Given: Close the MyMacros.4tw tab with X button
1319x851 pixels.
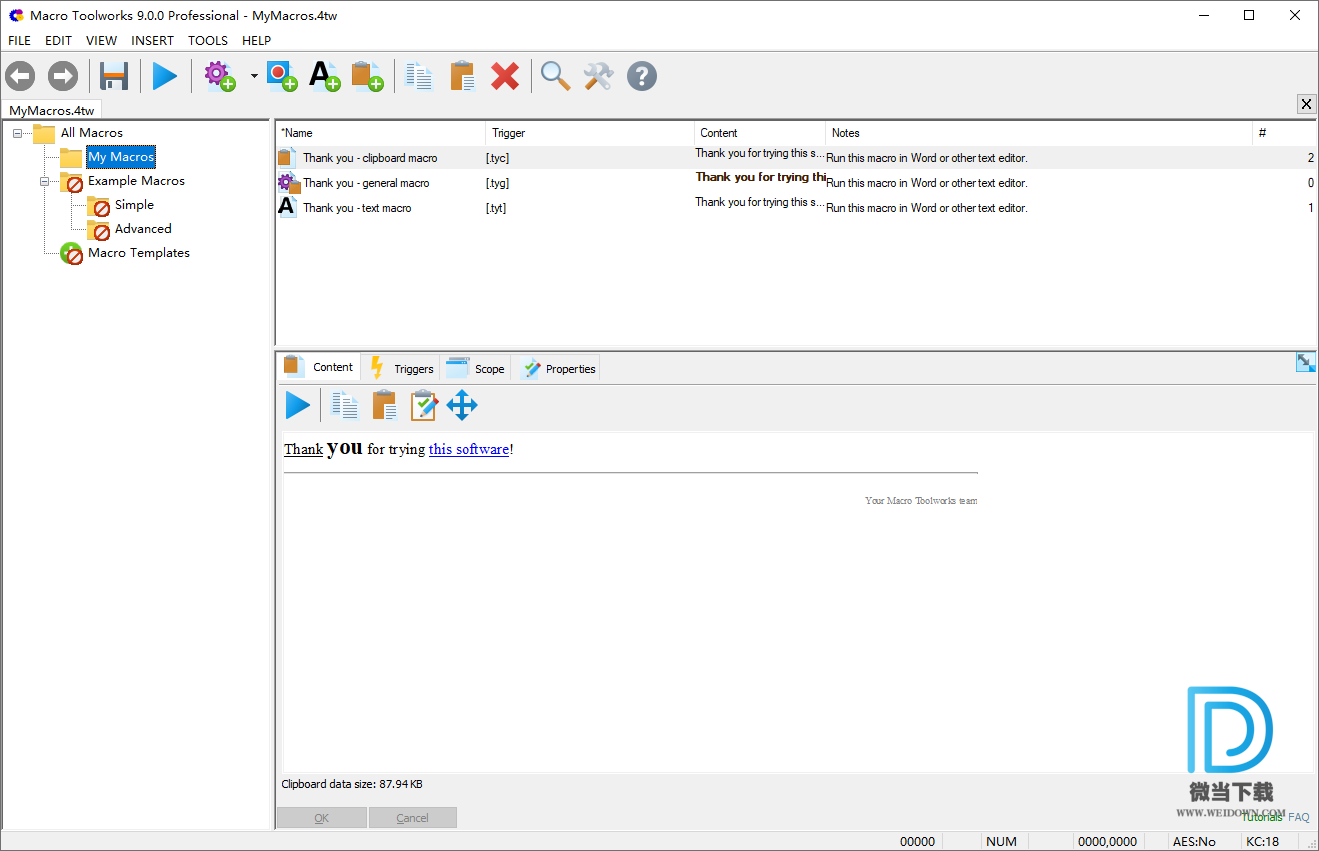Looking at the screenshot, I should pyautogui.click(x=1306, y=104).
